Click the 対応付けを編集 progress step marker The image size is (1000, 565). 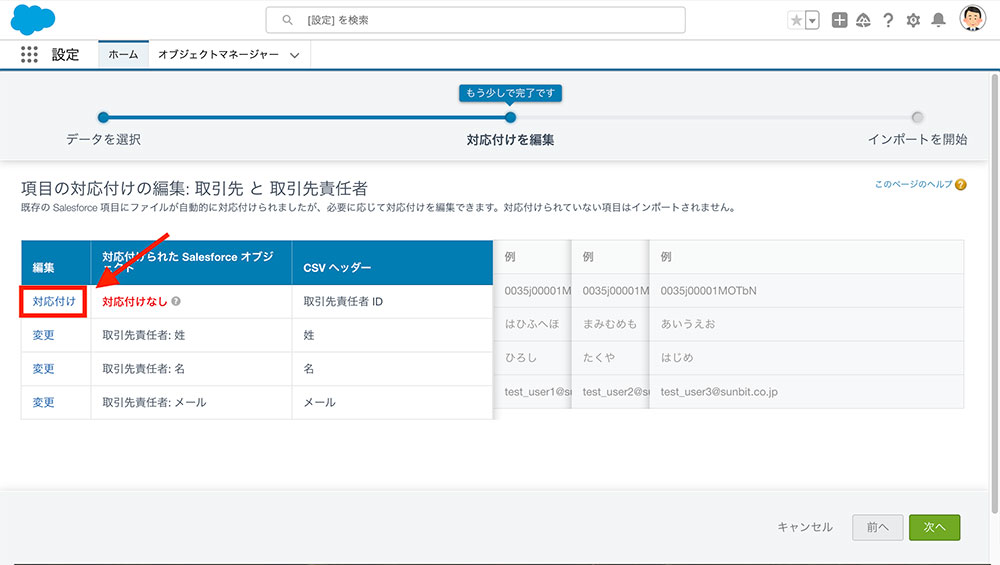point(510,117)
